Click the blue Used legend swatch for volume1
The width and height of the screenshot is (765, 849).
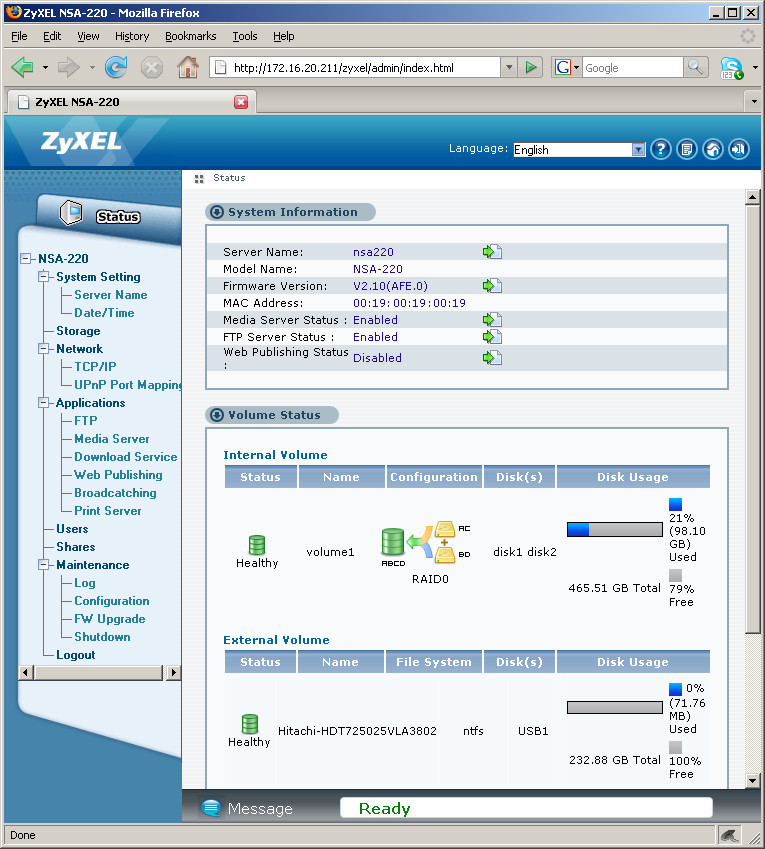[675, 505]
